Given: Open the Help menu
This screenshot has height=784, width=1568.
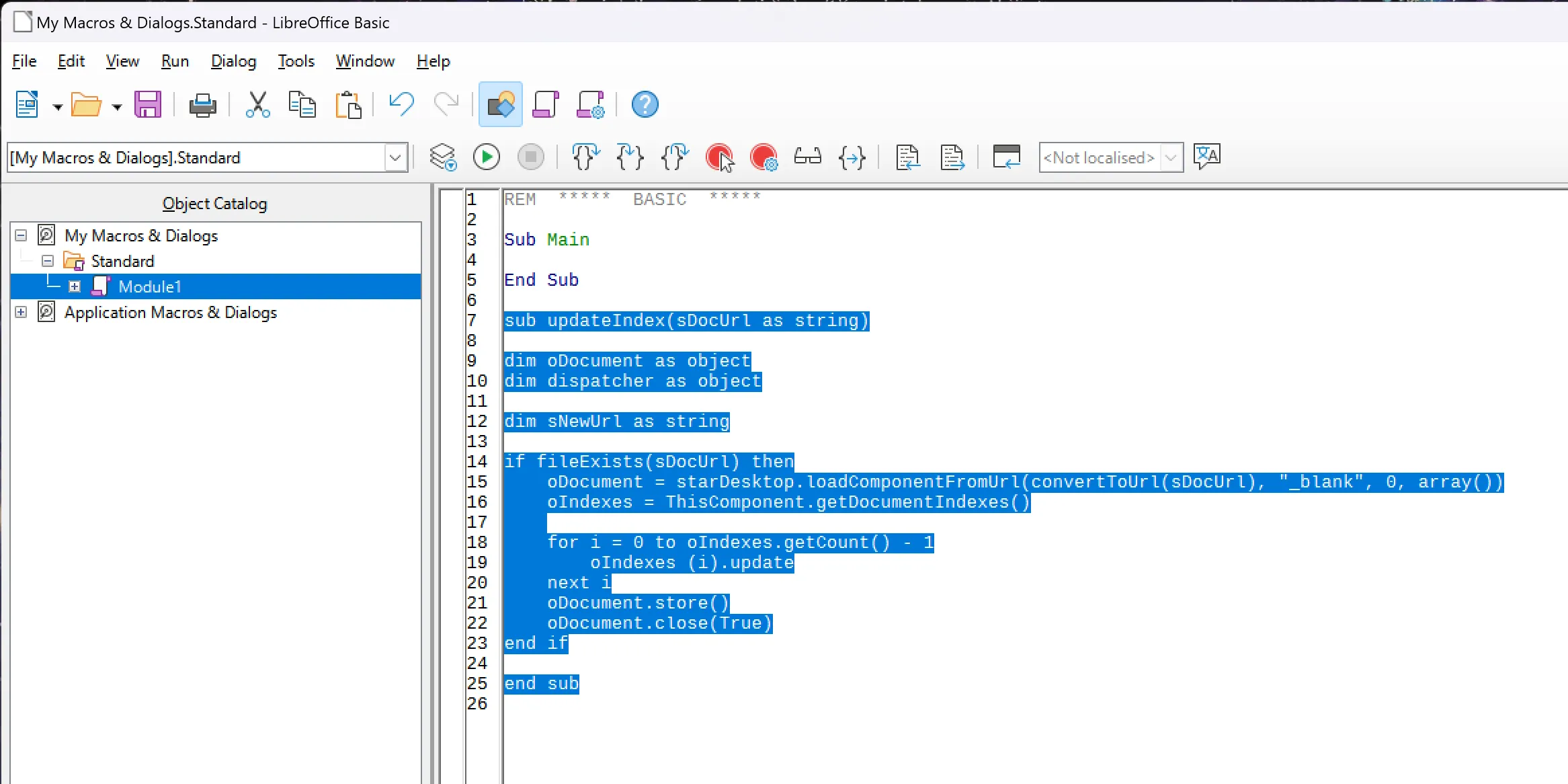Looking at the screenshot, I should [x=434, y=61].
